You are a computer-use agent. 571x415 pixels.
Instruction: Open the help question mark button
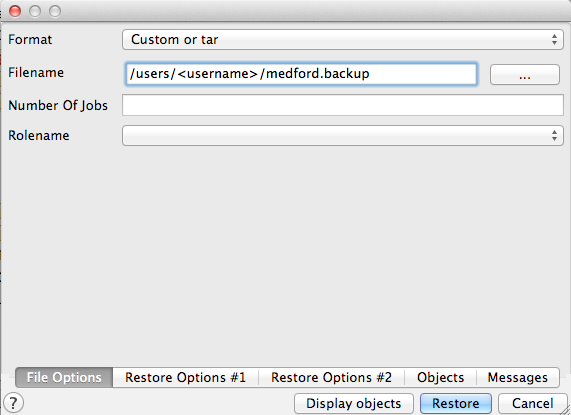point(13,403)
